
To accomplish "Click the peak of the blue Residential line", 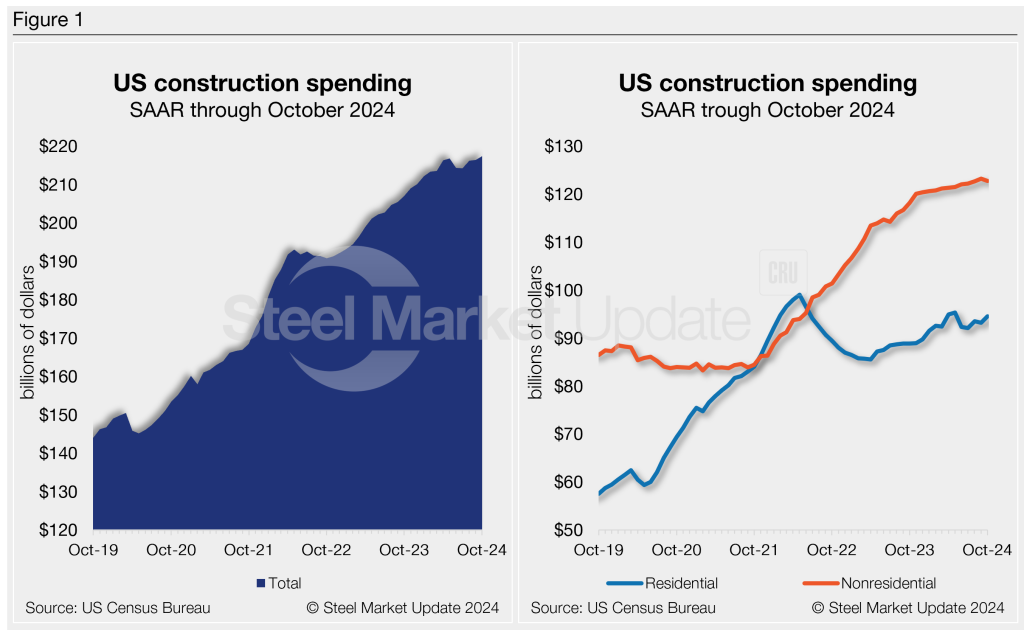I will coord(798,295).
